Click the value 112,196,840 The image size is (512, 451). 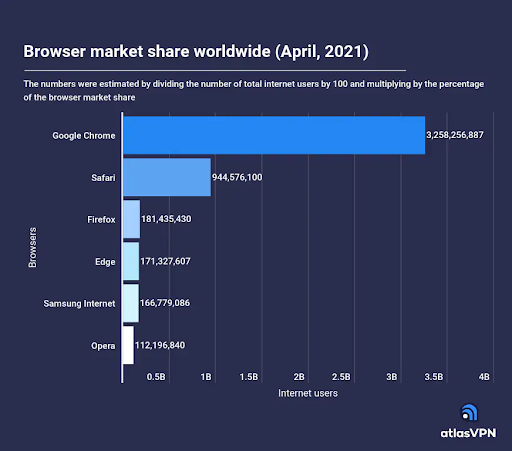pos(160,345)
